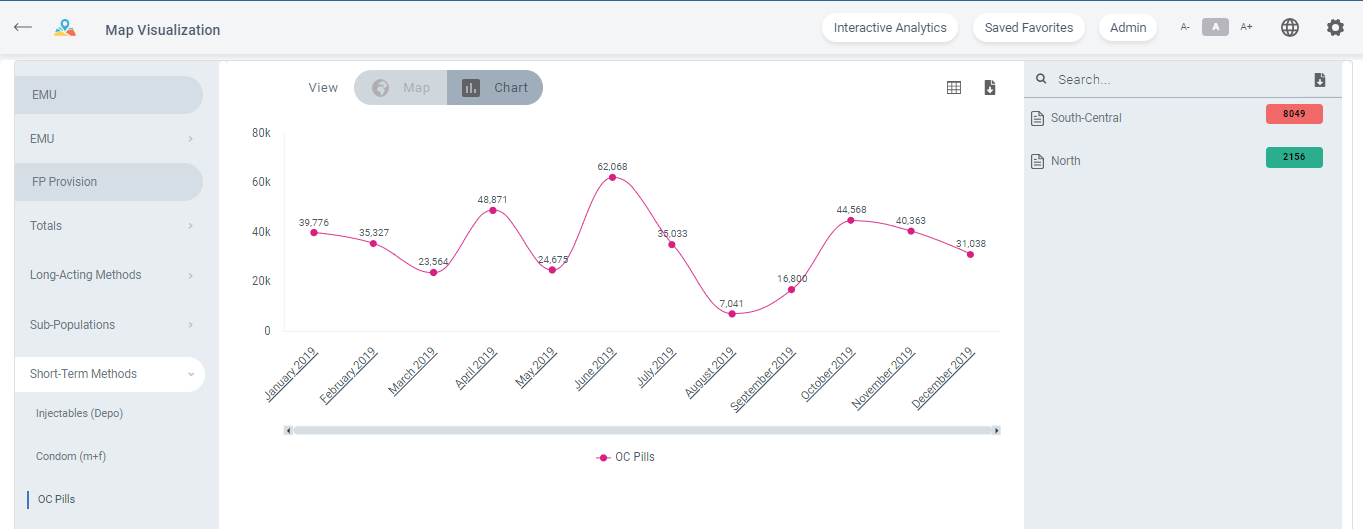The height and width of the screenshot is (529, 1363).
Task: Decrease font size with A- button
Action: (x=1185, y=28)
